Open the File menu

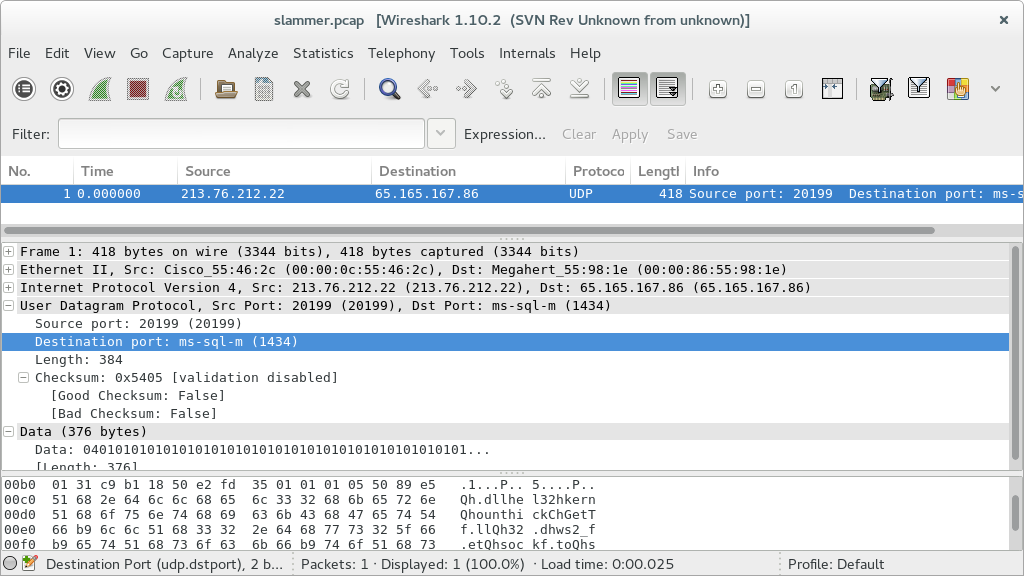coord(19,54)
